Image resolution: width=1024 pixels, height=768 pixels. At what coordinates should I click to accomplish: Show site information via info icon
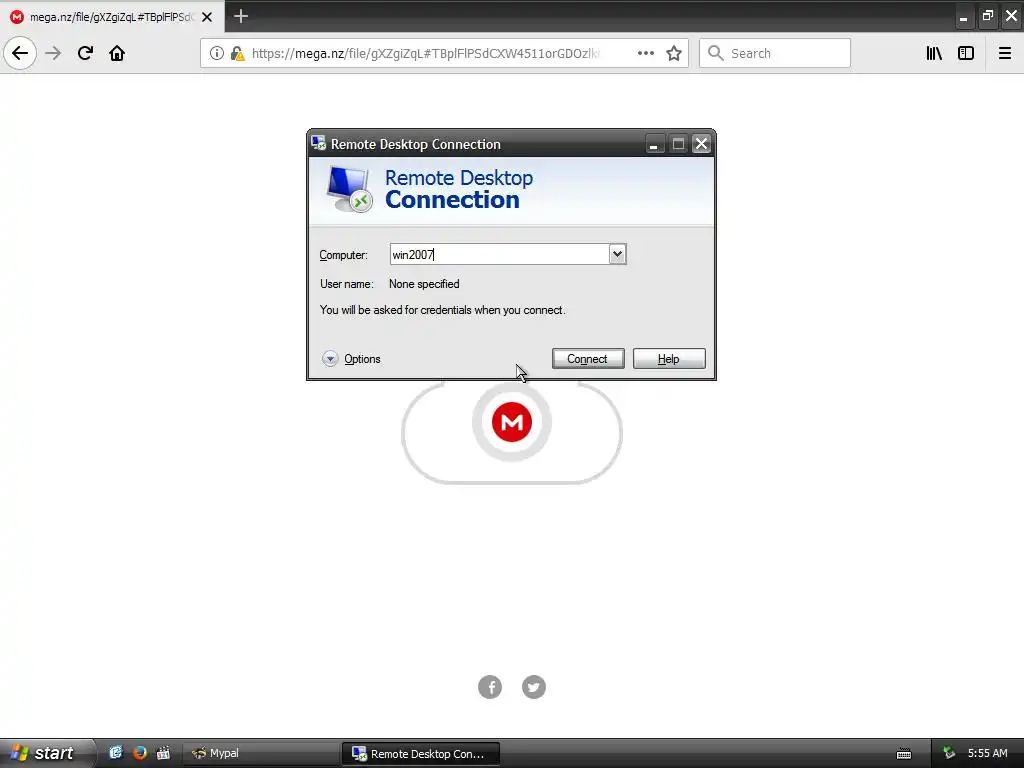pos(217,54)
